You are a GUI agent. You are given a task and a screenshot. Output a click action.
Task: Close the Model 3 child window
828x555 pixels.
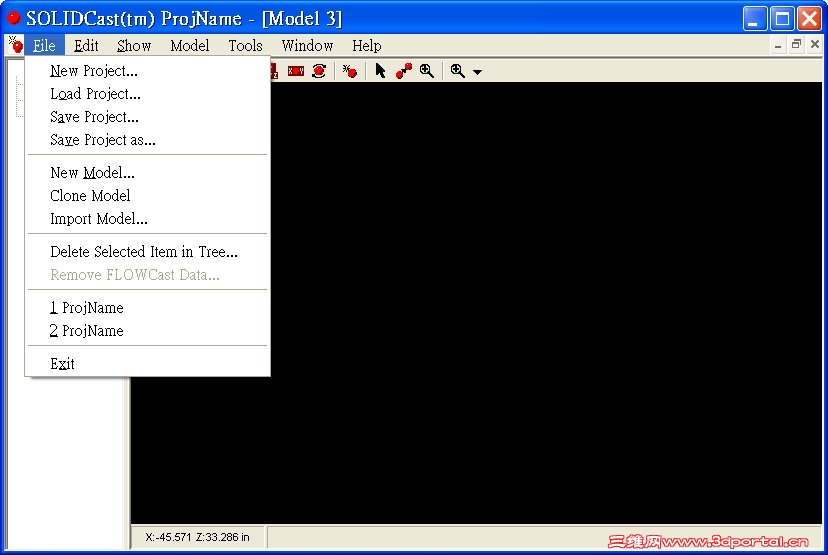(x=815, y=45)
